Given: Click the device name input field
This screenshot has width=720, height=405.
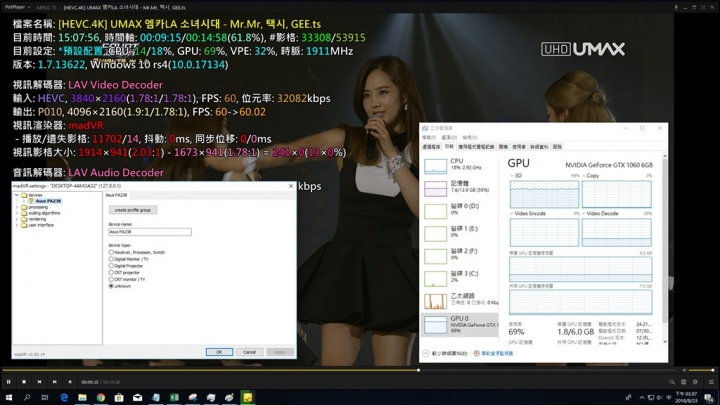Looking at the screenshot, I should (x=150, y=232).
